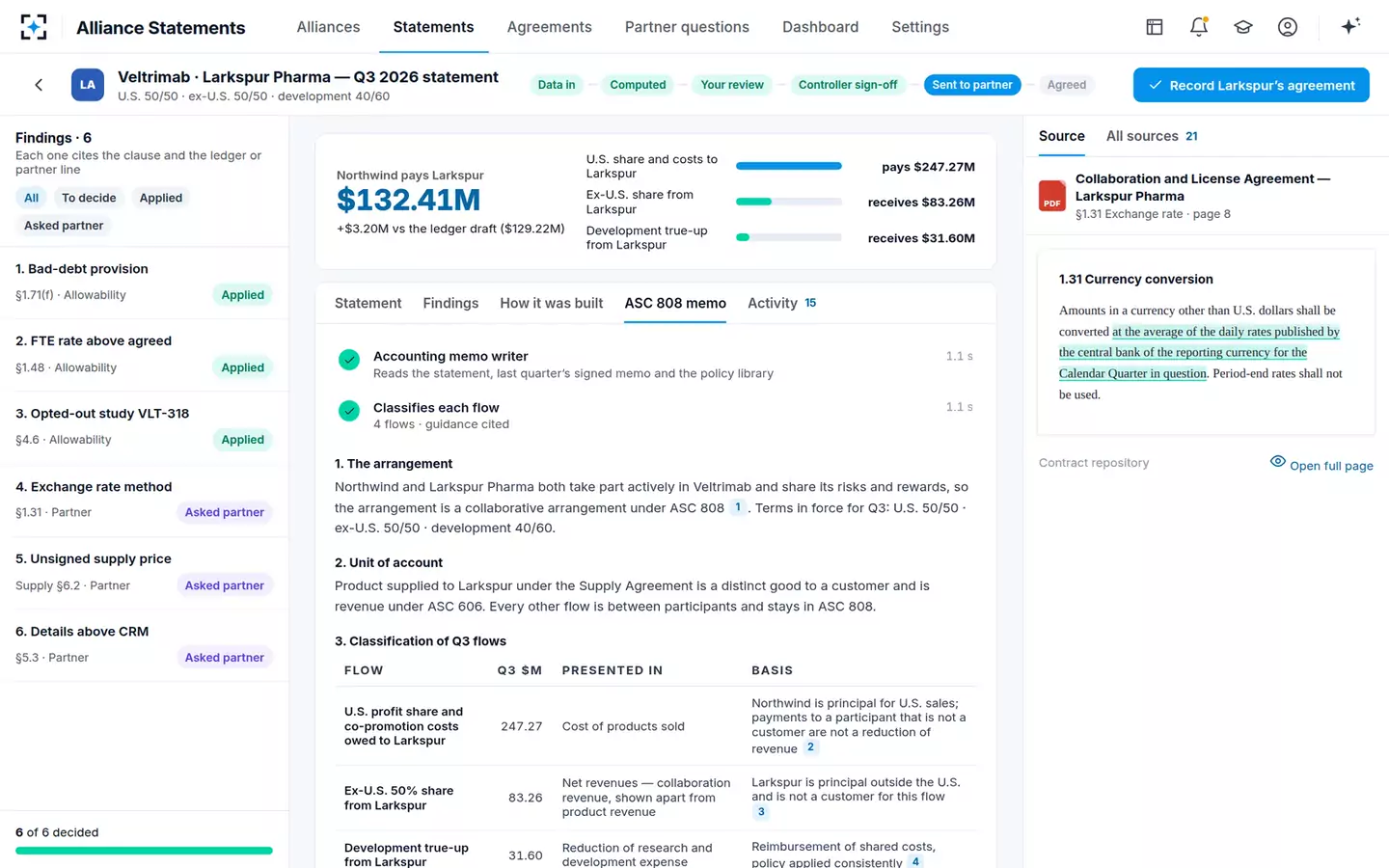Open Settings in top navigation

coord(920,27)
